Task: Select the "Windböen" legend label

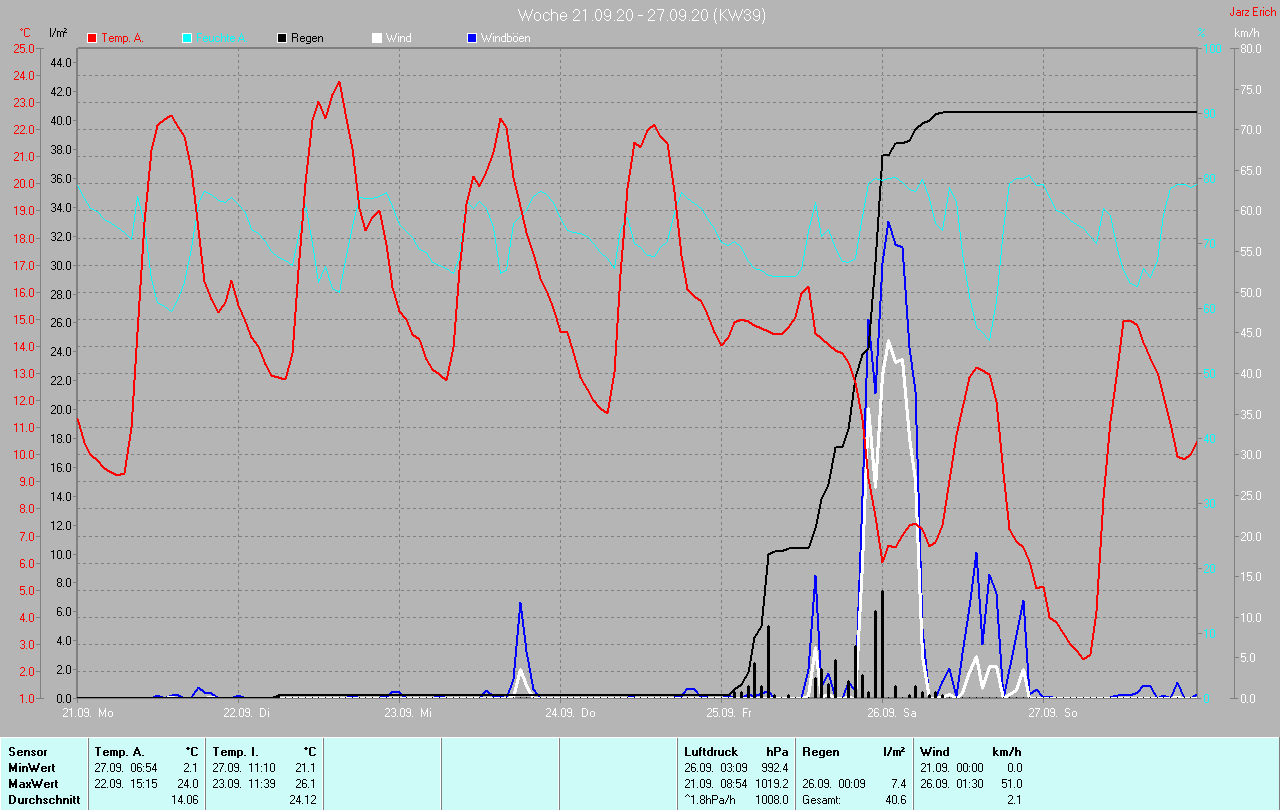Action: 506,38
